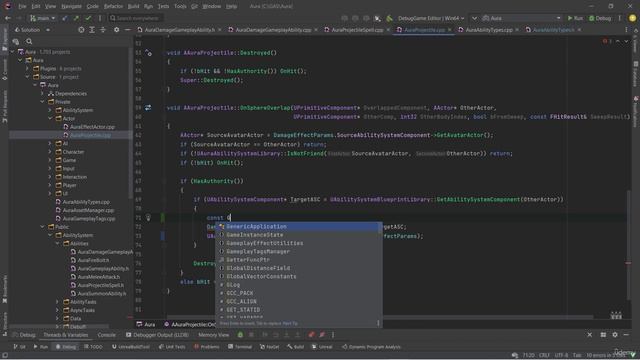Open the DebugGame Editor Win64 configuration dropdown
The image size is (640, 360).
(431, 18)
